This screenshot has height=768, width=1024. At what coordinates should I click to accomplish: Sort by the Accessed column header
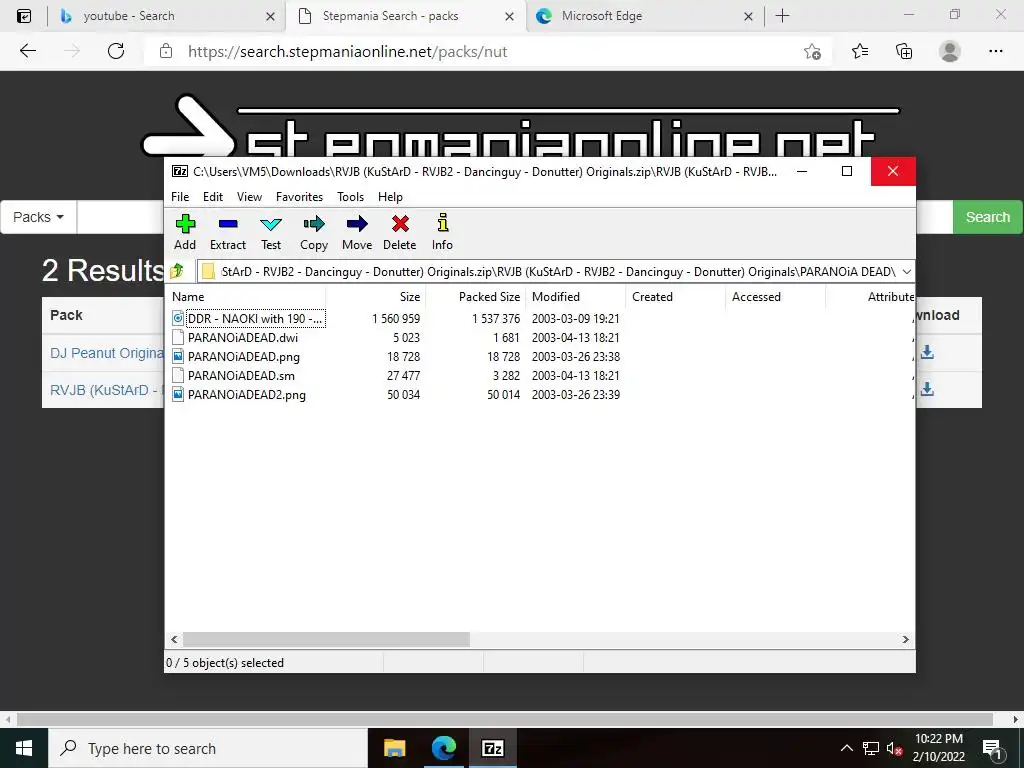(776, 296)
